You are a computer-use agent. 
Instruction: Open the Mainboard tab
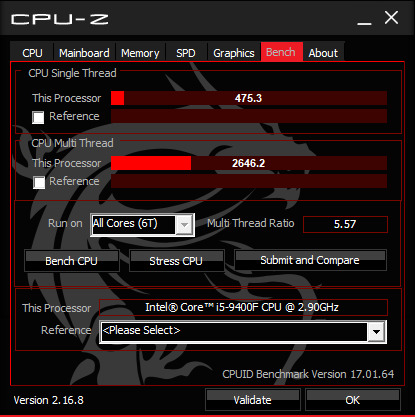84,53
